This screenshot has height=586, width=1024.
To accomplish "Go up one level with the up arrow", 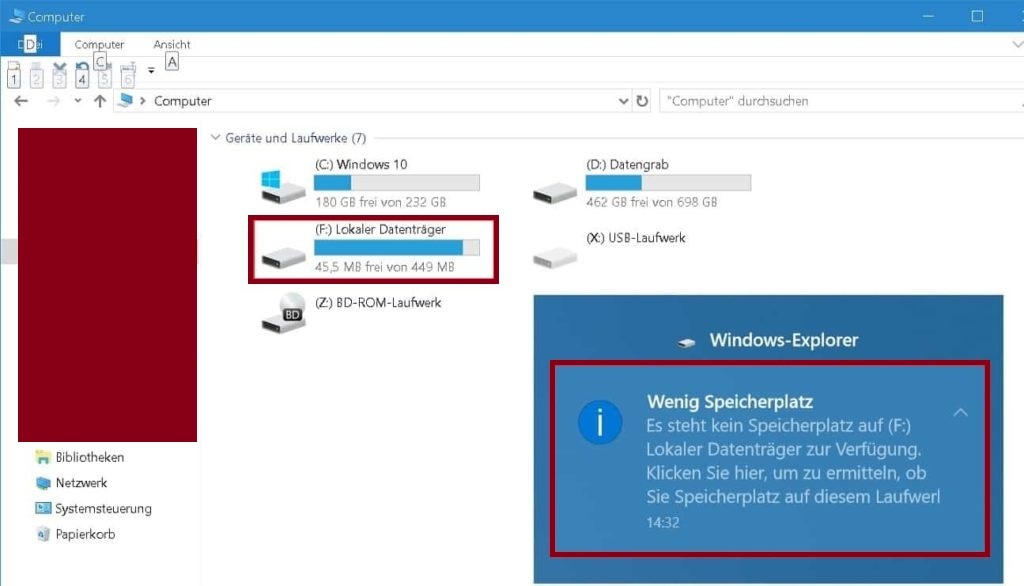I will coord(100,101).
